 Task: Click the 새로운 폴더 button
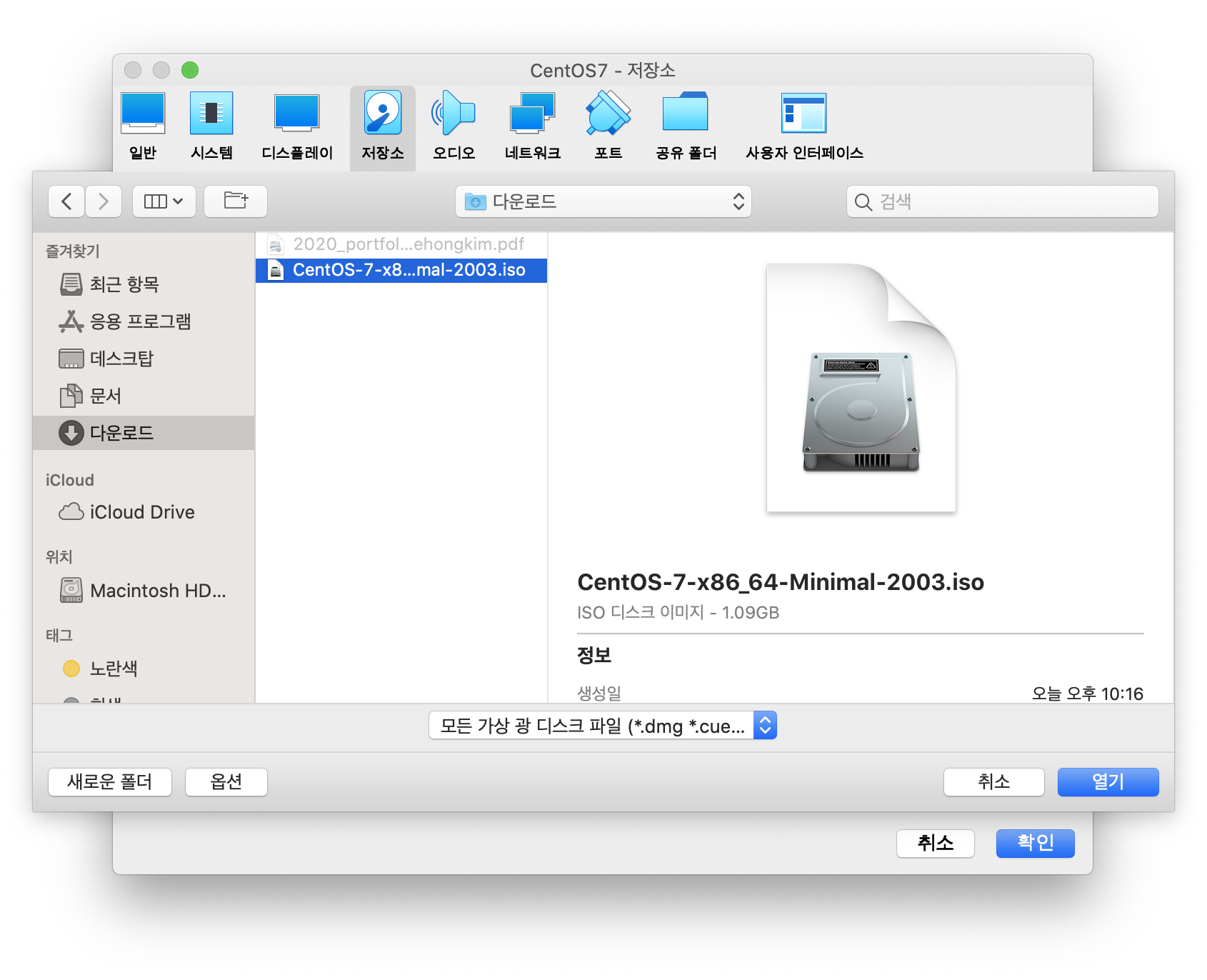[x=110, y=782]
